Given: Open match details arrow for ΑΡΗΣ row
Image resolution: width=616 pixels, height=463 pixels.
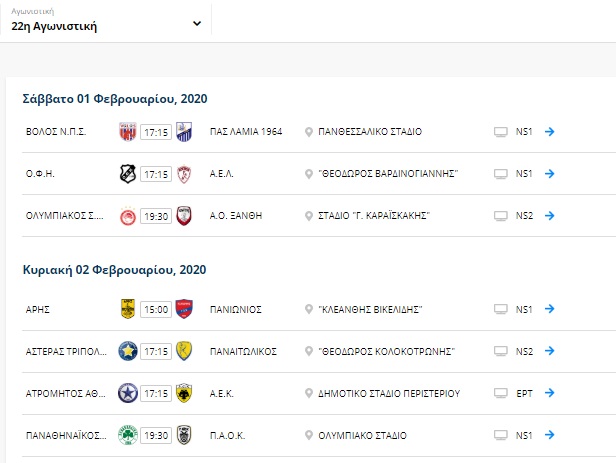Looking at the screenshot, I should [x=549, y=309].
